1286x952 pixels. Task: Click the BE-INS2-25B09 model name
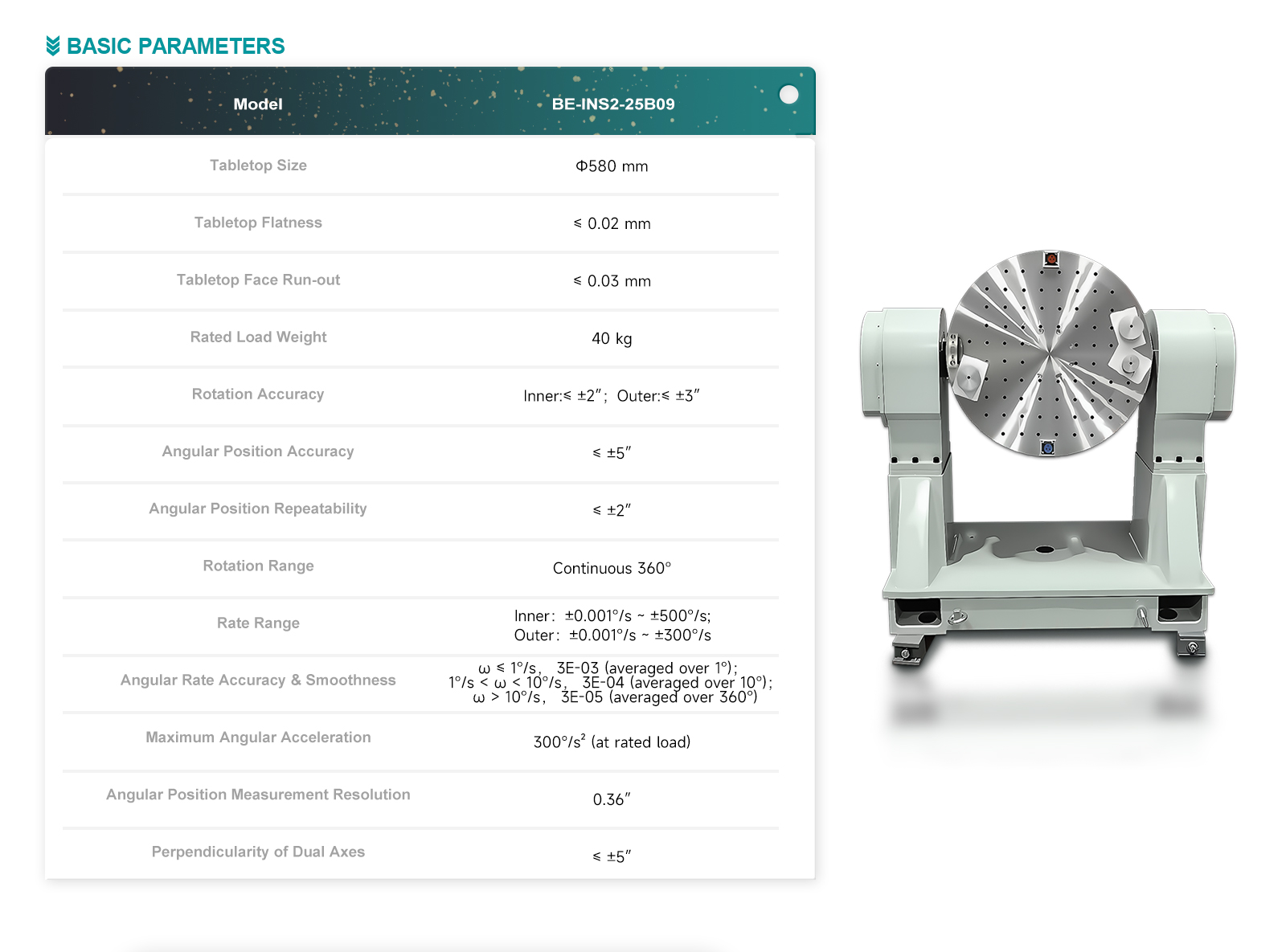click(612, 104)
